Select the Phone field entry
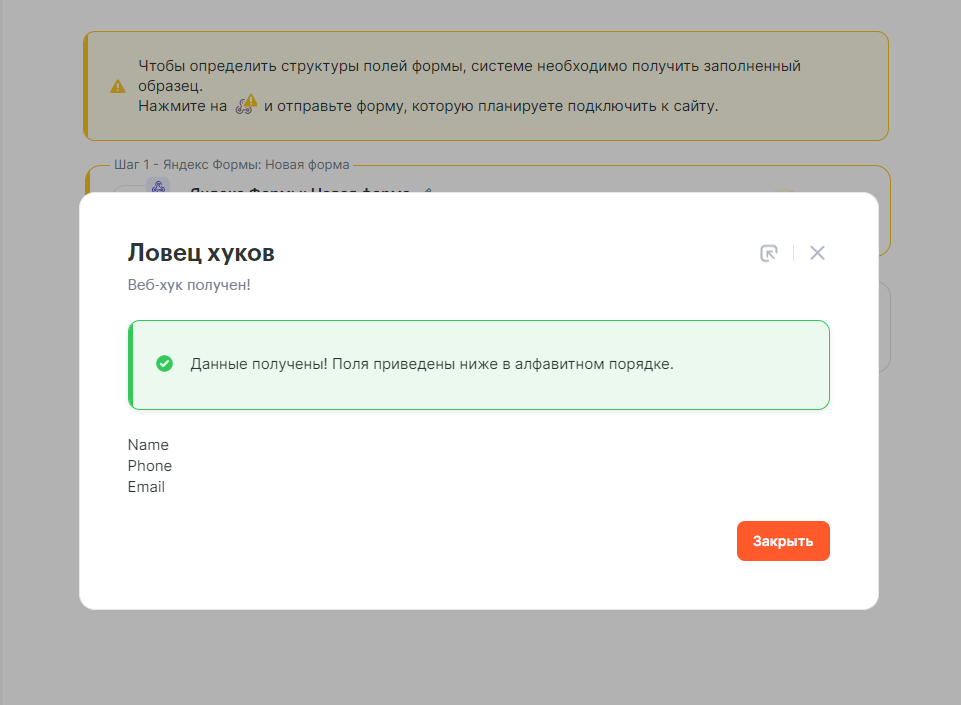The height and width of the screenshot is (705, 961). tap(150, 466)
